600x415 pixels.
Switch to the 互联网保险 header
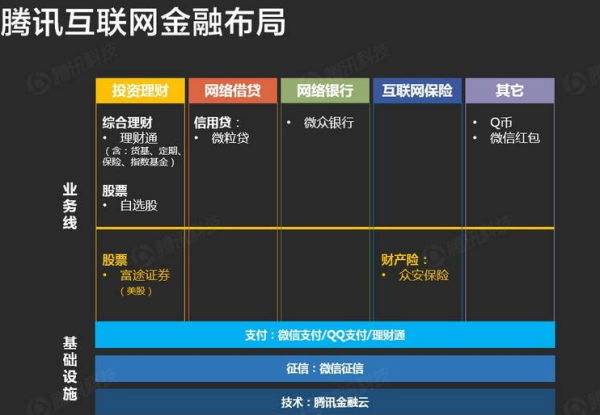[x=417, y=91]
